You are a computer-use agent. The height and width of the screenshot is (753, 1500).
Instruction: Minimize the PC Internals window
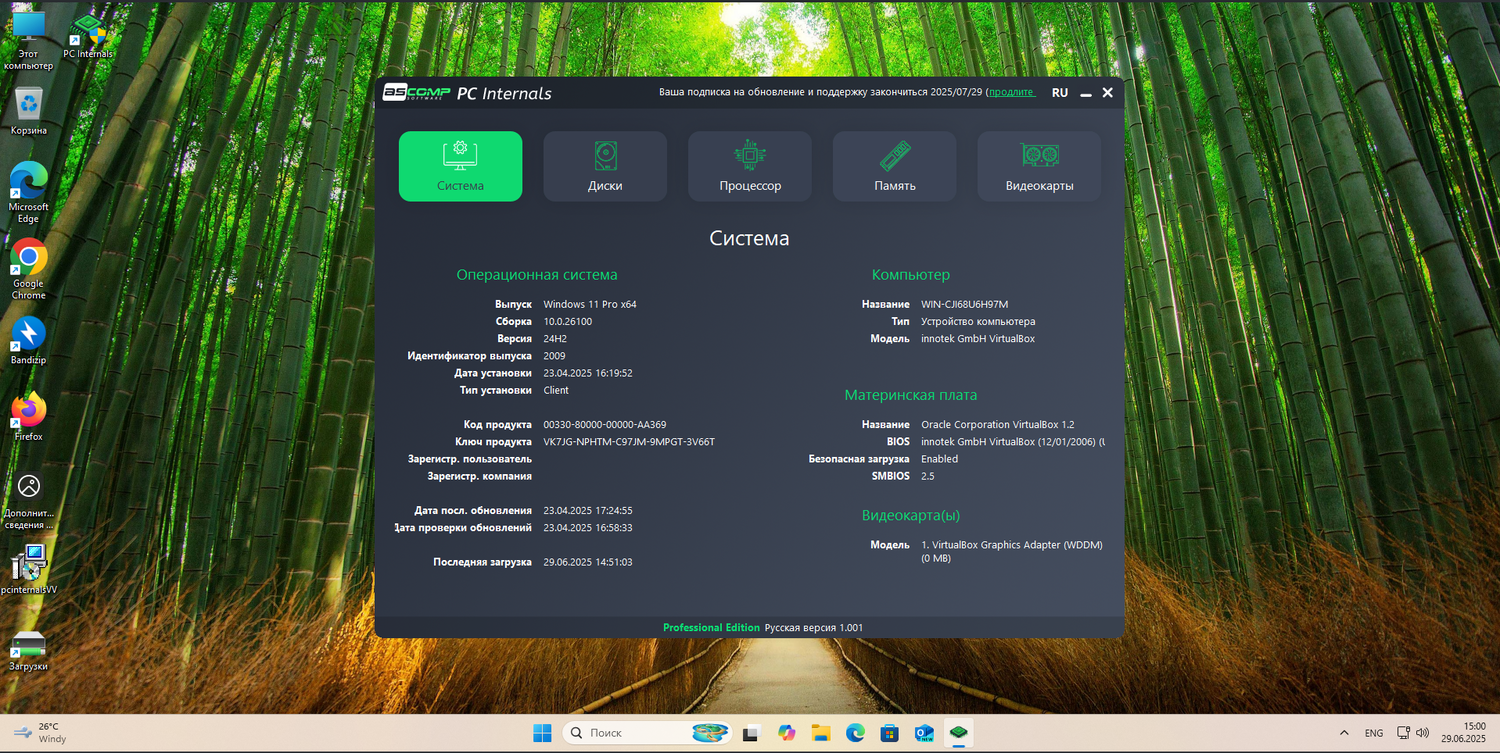[x=1086, y=93]
